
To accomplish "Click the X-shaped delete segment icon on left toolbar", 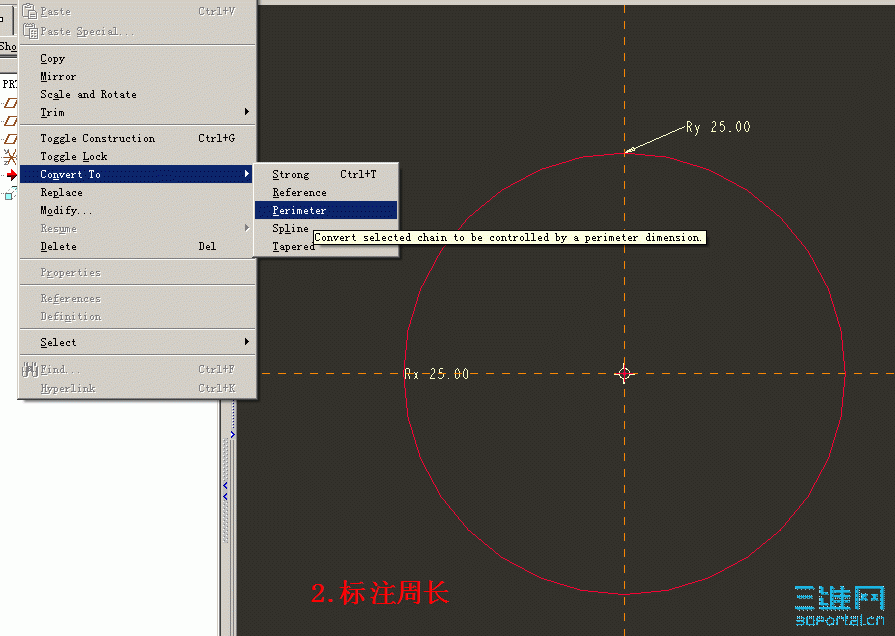I will pos(8,155).
